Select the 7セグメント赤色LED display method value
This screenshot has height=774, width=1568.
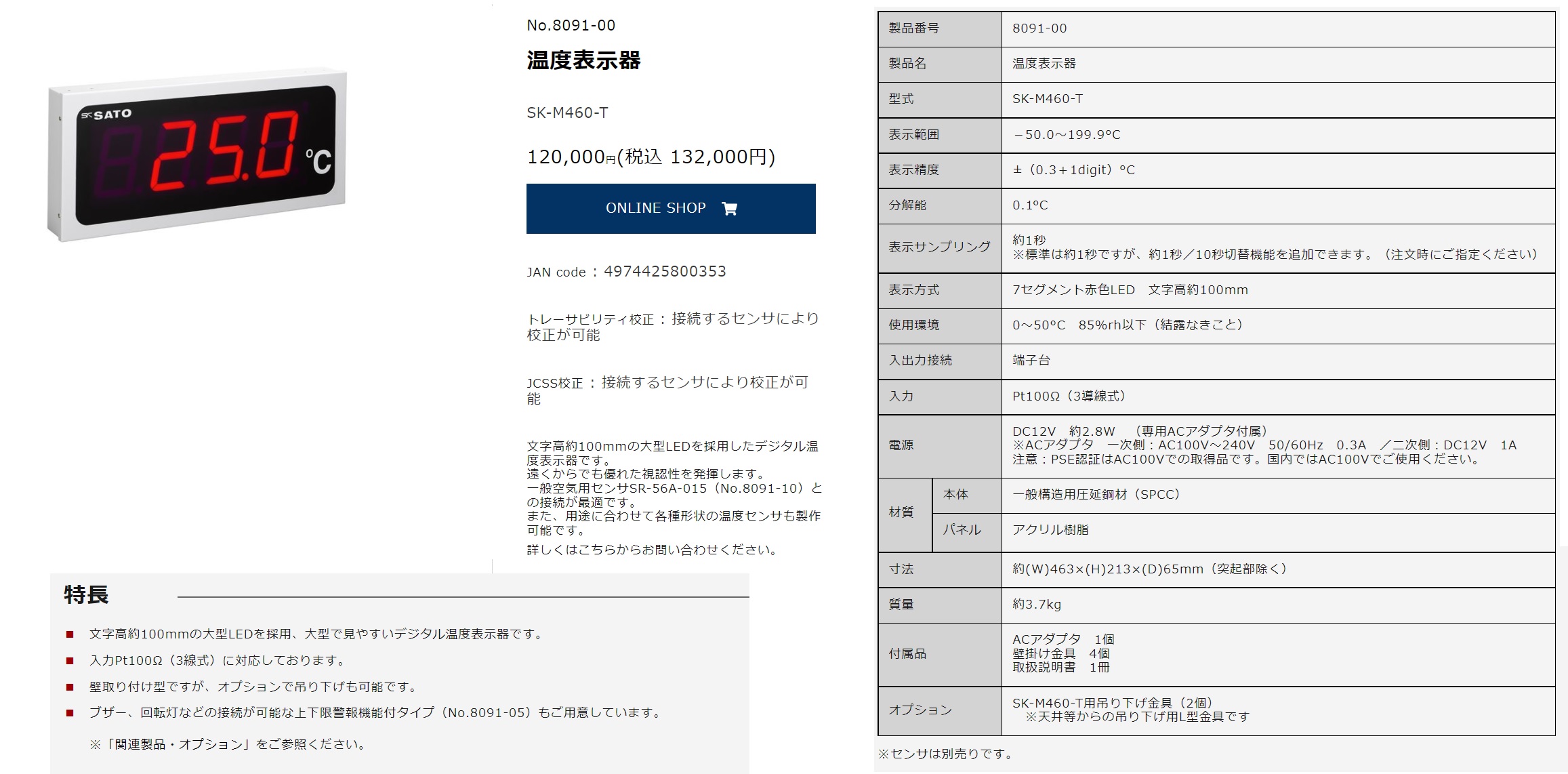click(1130, 290)
